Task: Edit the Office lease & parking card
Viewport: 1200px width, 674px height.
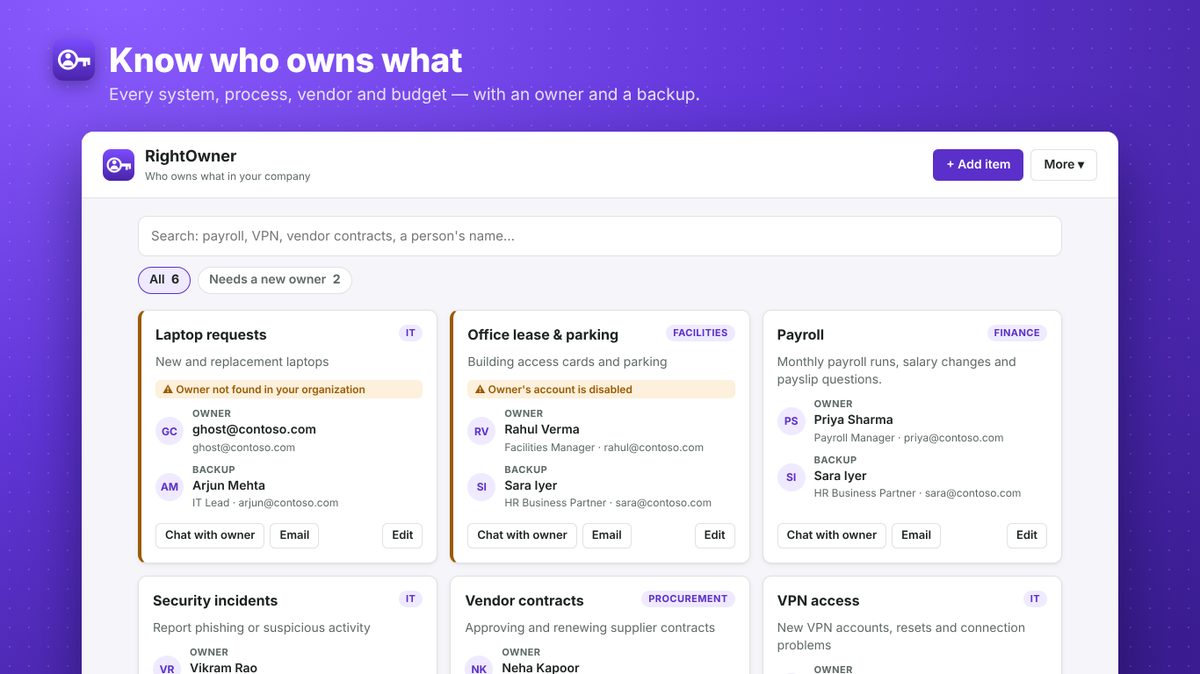Action: tap(715, 535)
